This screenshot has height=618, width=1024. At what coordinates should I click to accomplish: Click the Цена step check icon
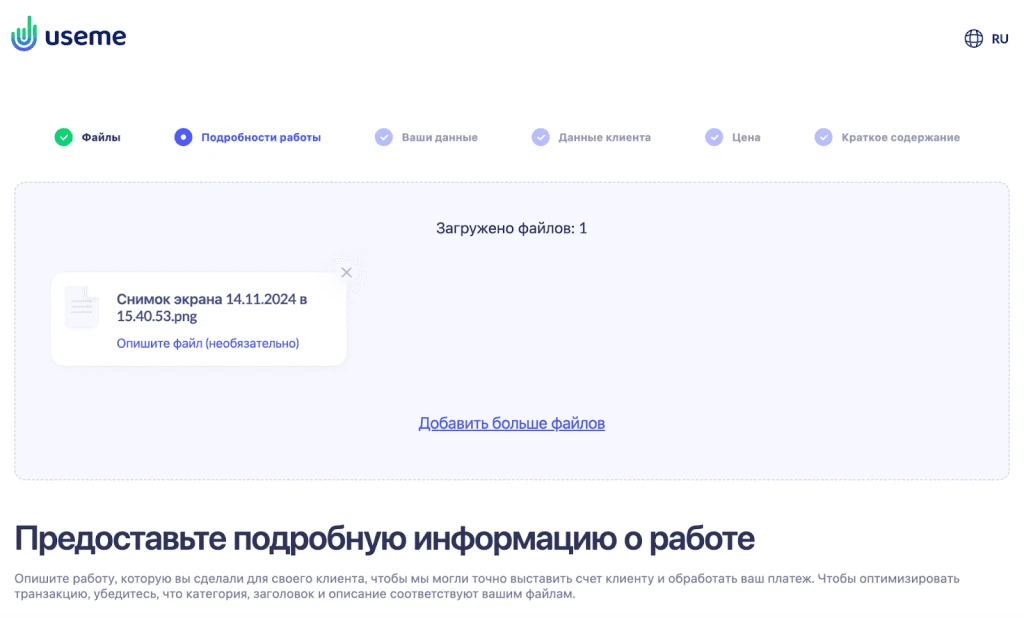click(x=714, y=137)
